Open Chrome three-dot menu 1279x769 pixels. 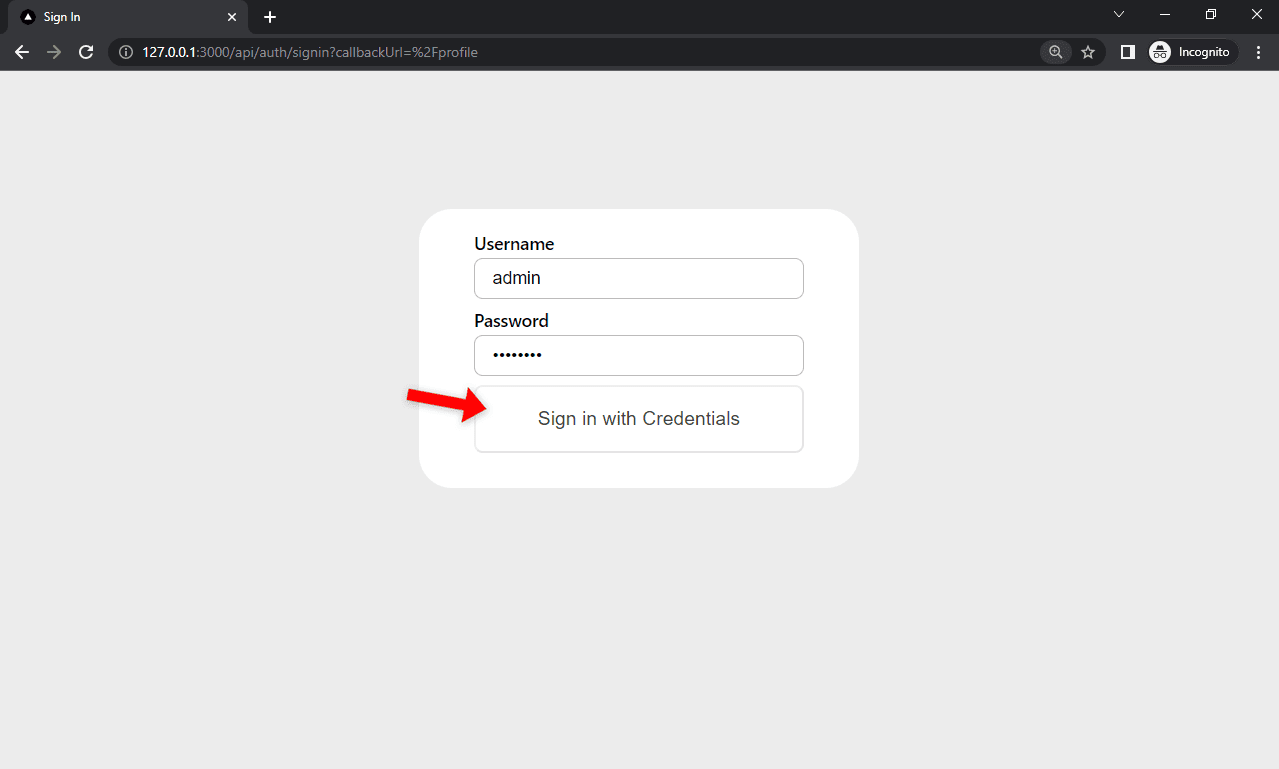tap(1258, 52)
